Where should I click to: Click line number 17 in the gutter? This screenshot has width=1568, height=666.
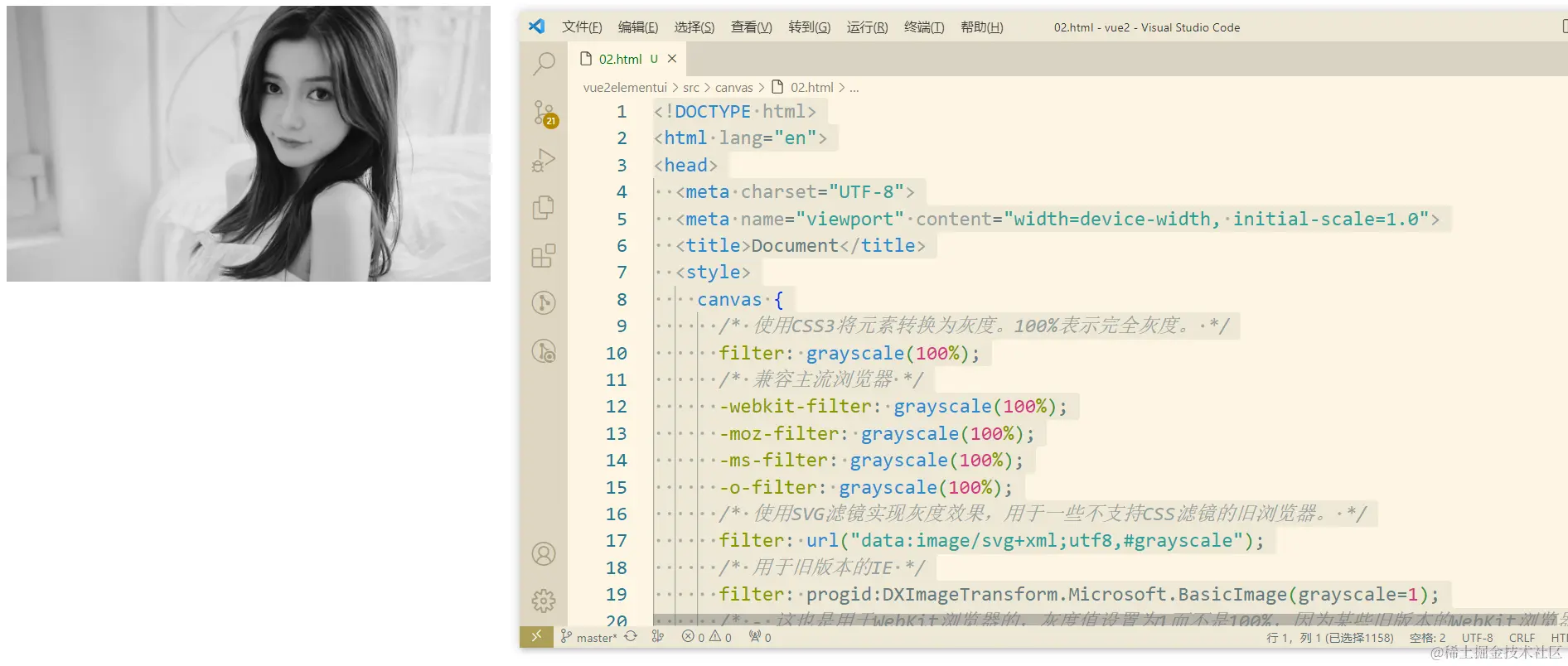[x=617, y=541]
